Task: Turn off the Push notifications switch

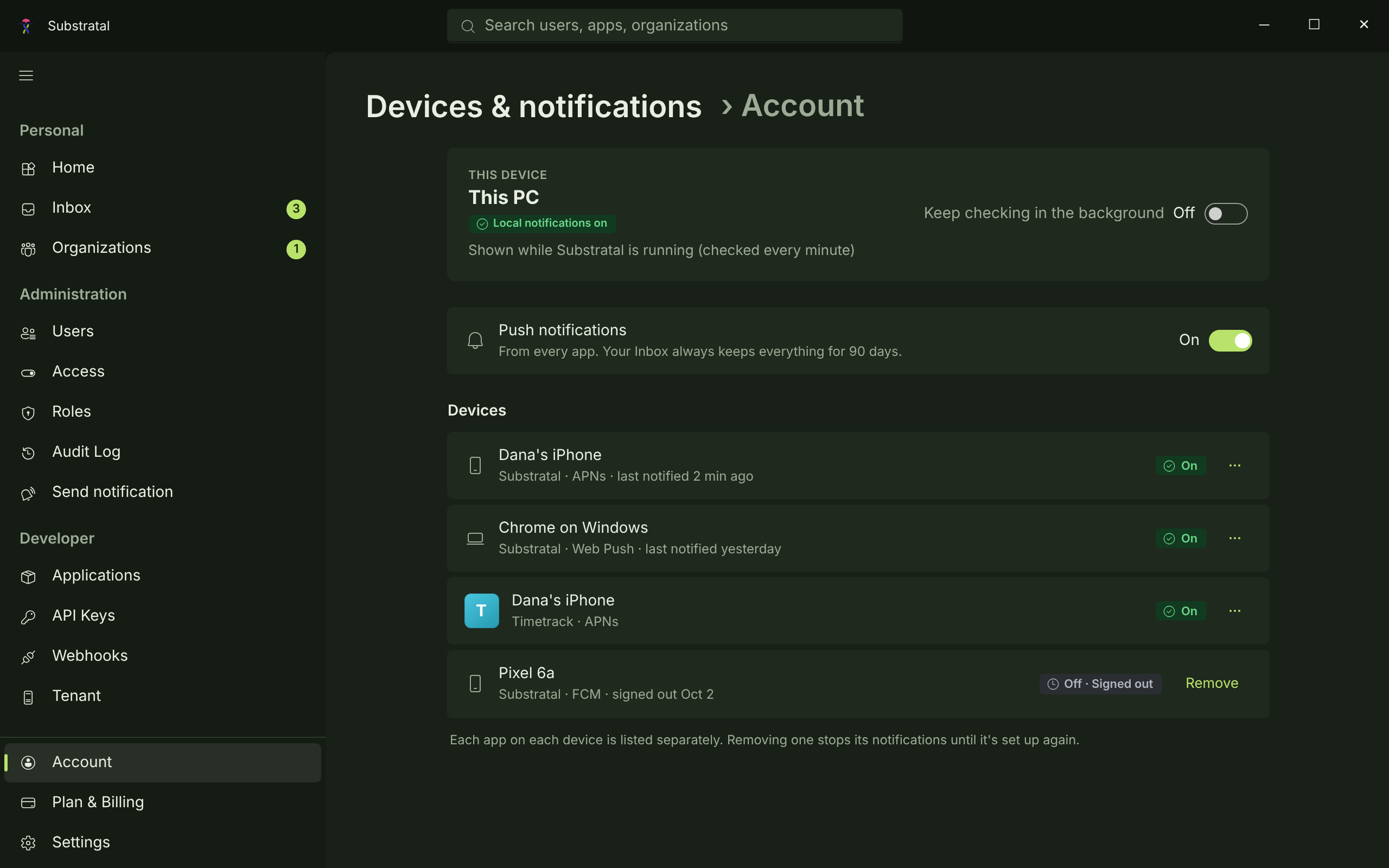Action: tap(1230, 341)
